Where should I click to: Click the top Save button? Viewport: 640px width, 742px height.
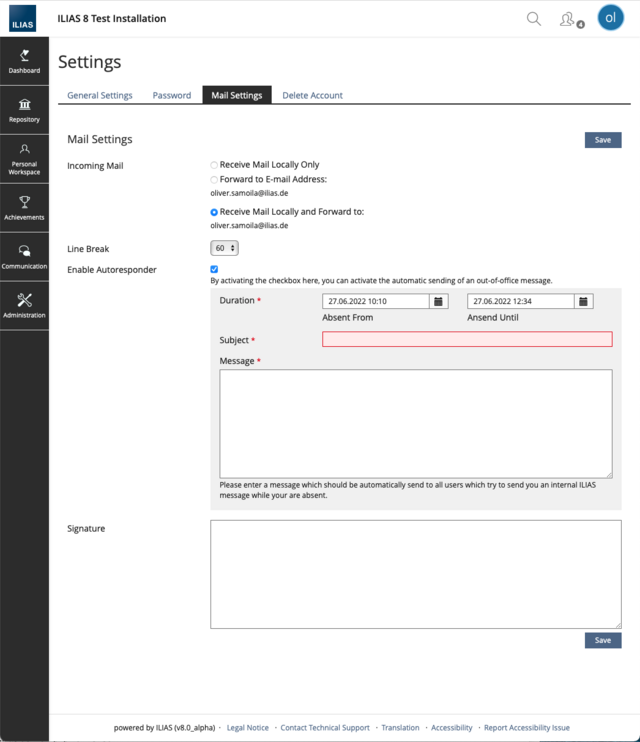[602, 140]
